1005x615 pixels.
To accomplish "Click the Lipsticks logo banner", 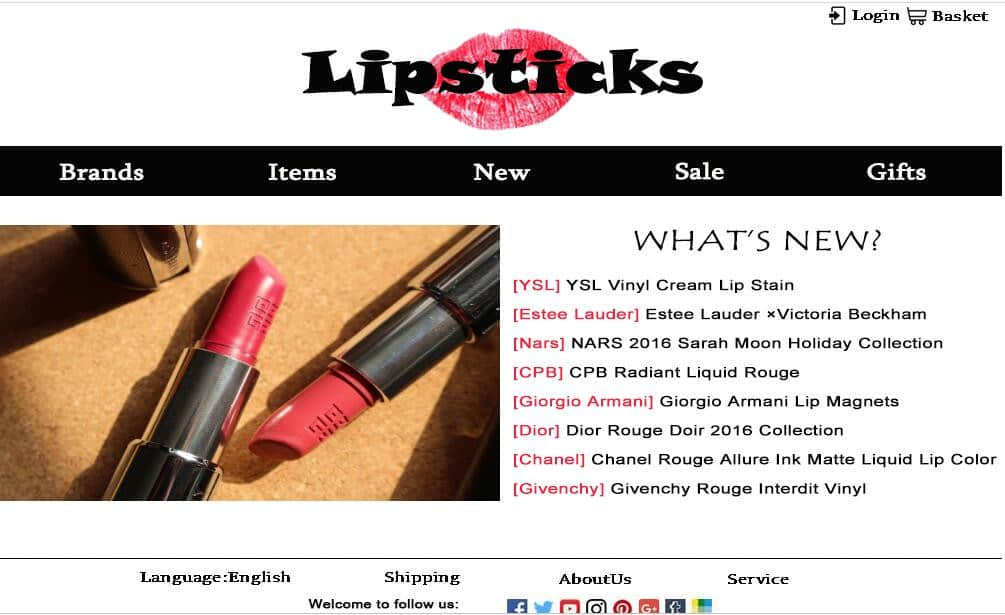I will click(x=502, y=78).
